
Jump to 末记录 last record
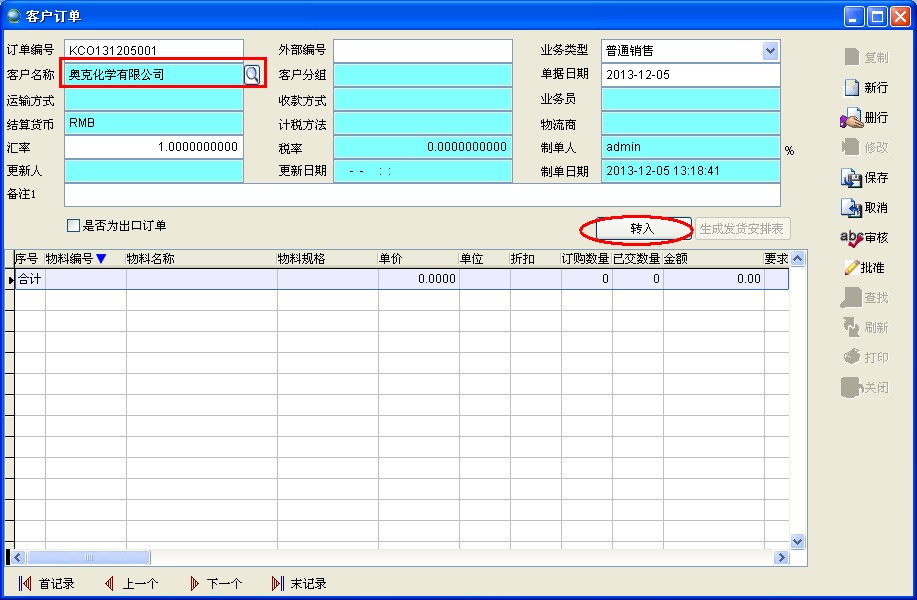click(x=278, y=583)
